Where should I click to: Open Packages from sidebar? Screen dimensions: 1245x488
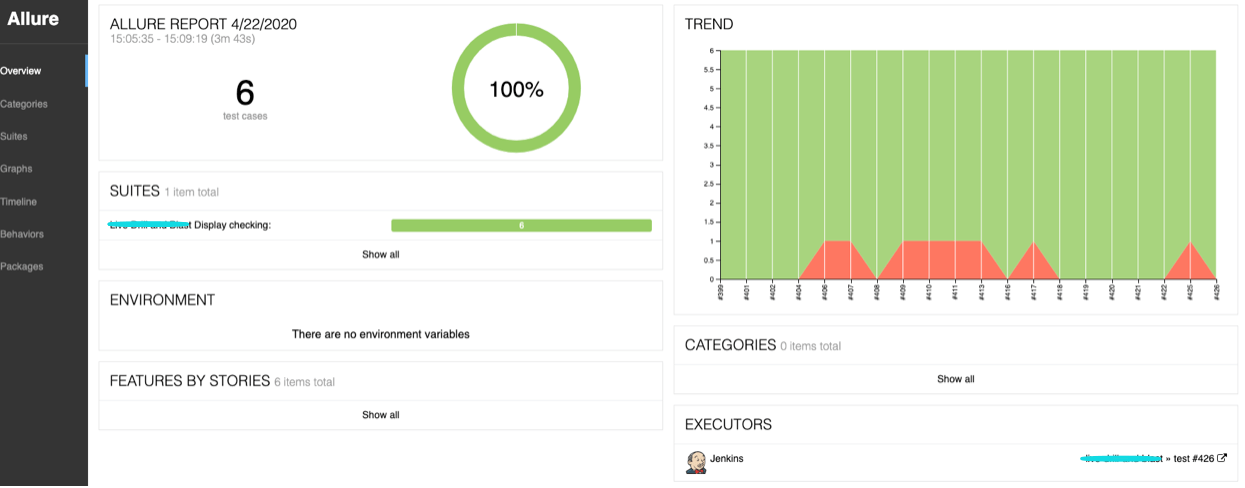click(22, 266)
